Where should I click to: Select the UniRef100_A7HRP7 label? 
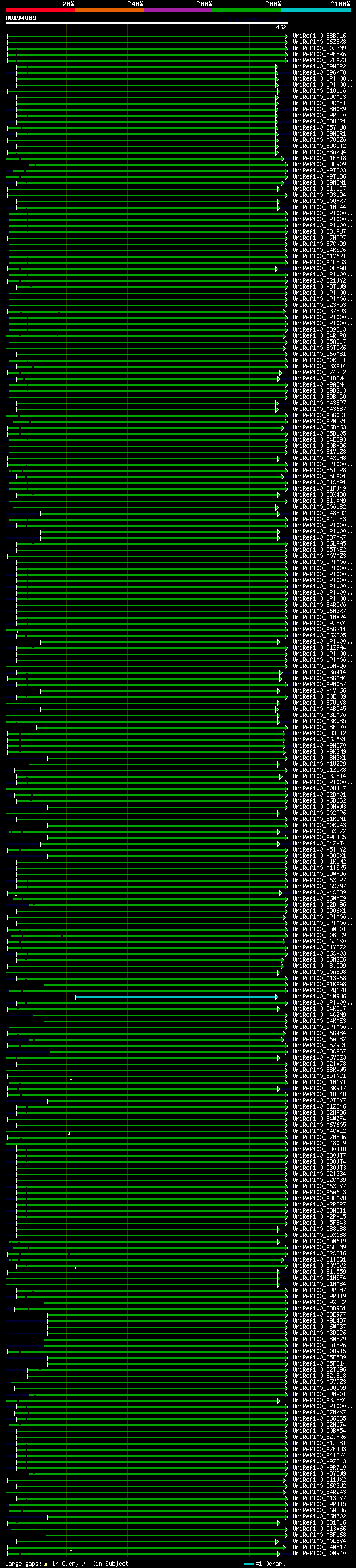click(319, 238)
